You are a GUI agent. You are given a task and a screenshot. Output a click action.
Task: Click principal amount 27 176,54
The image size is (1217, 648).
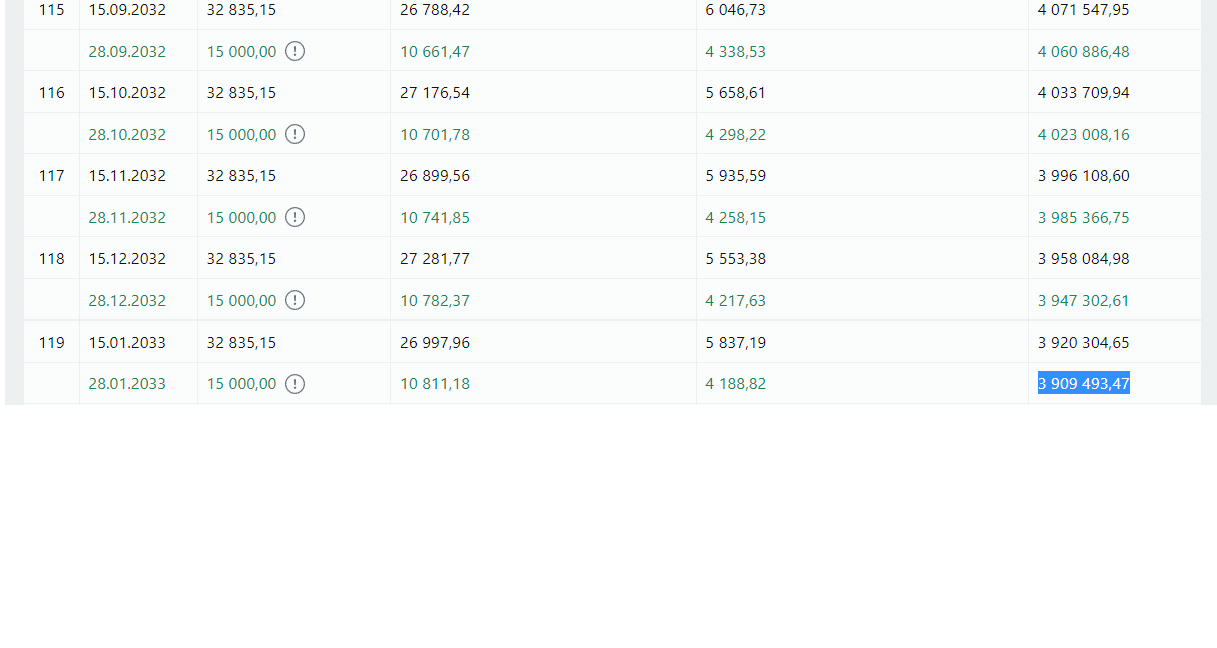[x=435, y=93]
